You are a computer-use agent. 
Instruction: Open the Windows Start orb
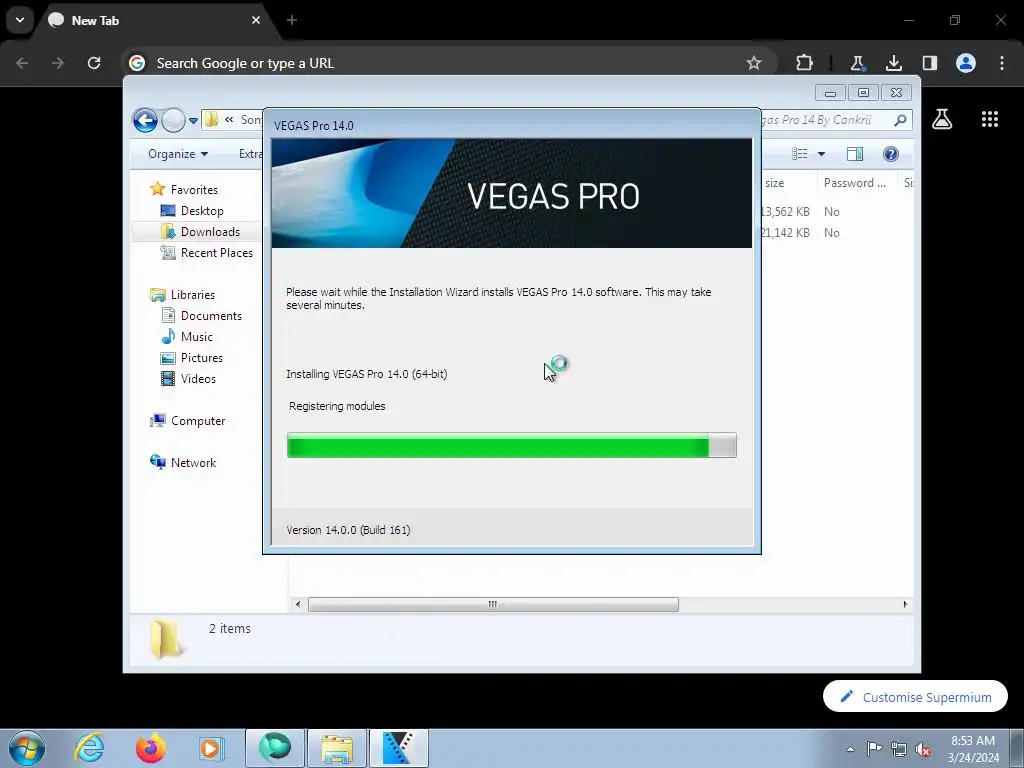[x=27, y=748]
